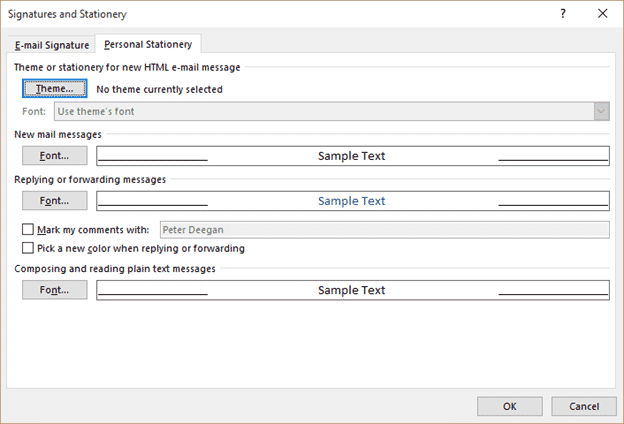Toggle 'Pick a new color when replying' checkbox
This screenshot has height=424, width=624.
pos(27,248)
